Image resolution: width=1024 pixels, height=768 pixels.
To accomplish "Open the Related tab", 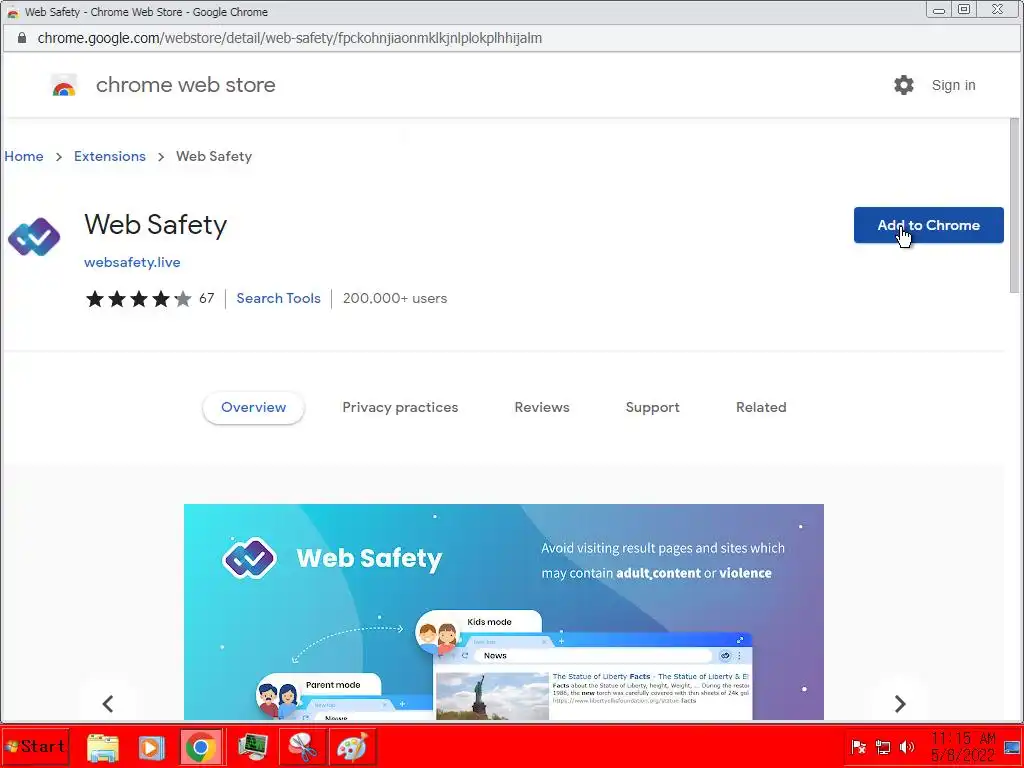I will [x=761, y=408].
